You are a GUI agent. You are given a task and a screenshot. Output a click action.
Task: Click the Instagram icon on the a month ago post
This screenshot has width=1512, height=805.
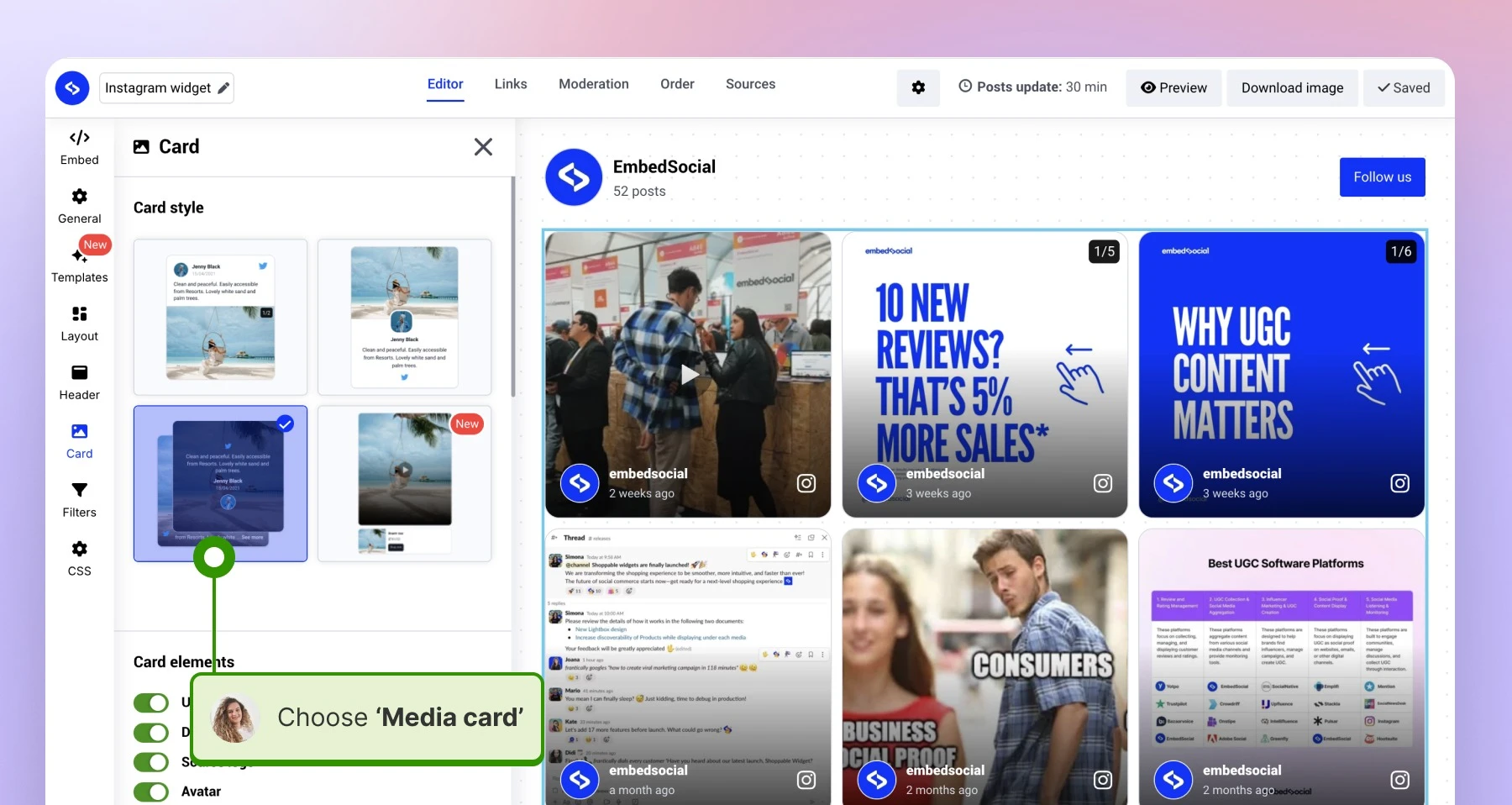tap(806, 780)
